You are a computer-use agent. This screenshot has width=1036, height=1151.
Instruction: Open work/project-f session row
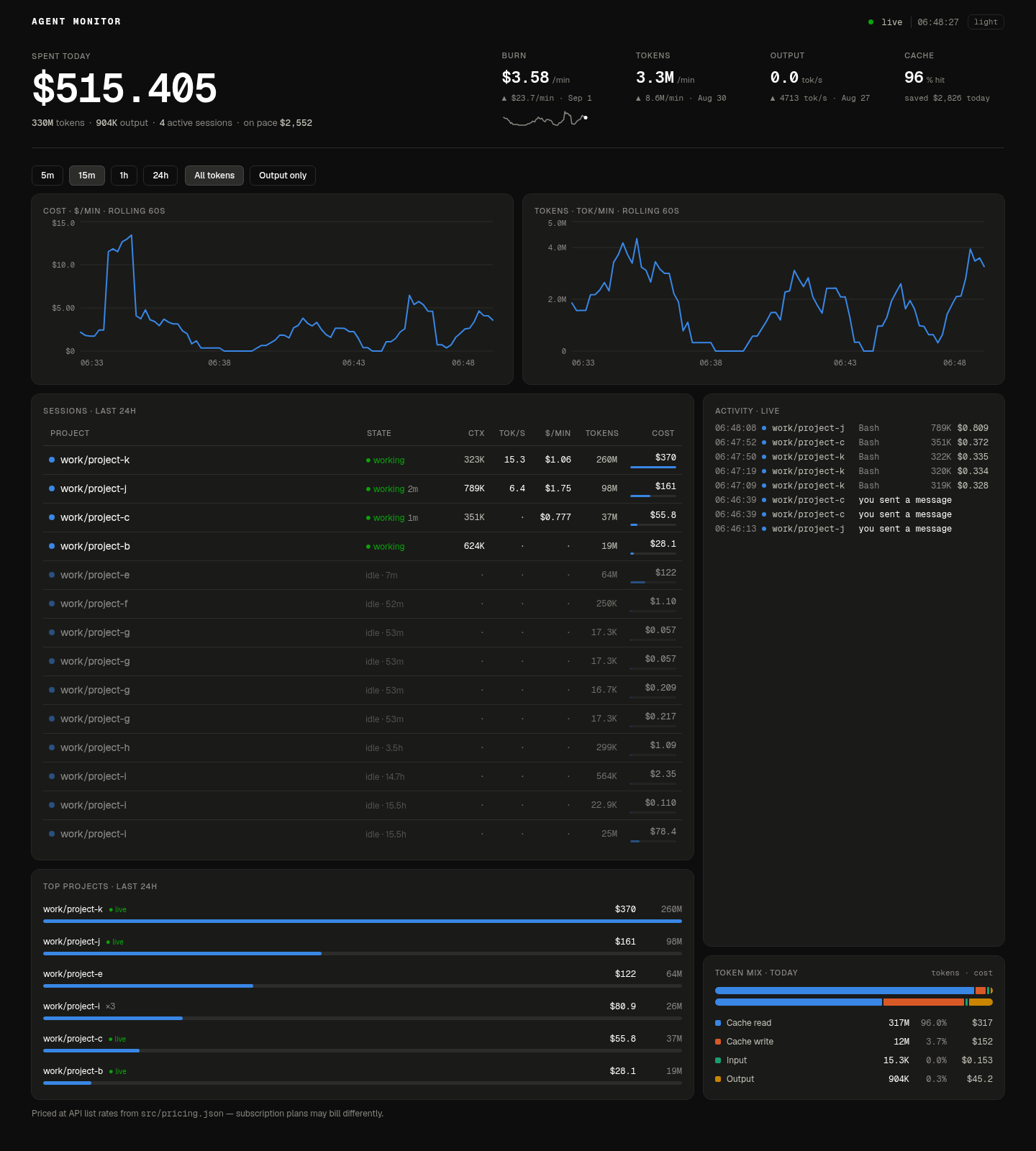click(363, 604)
